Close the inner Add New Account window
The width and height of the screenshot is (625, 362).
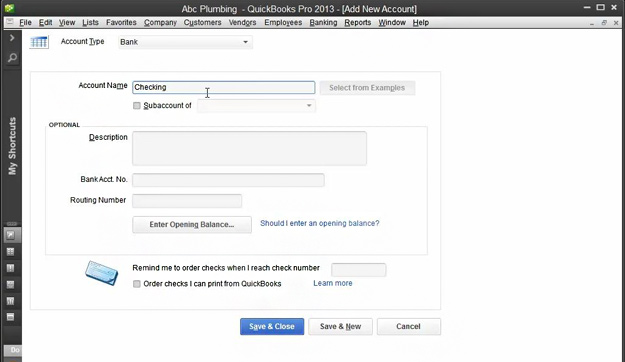point(616,23)
